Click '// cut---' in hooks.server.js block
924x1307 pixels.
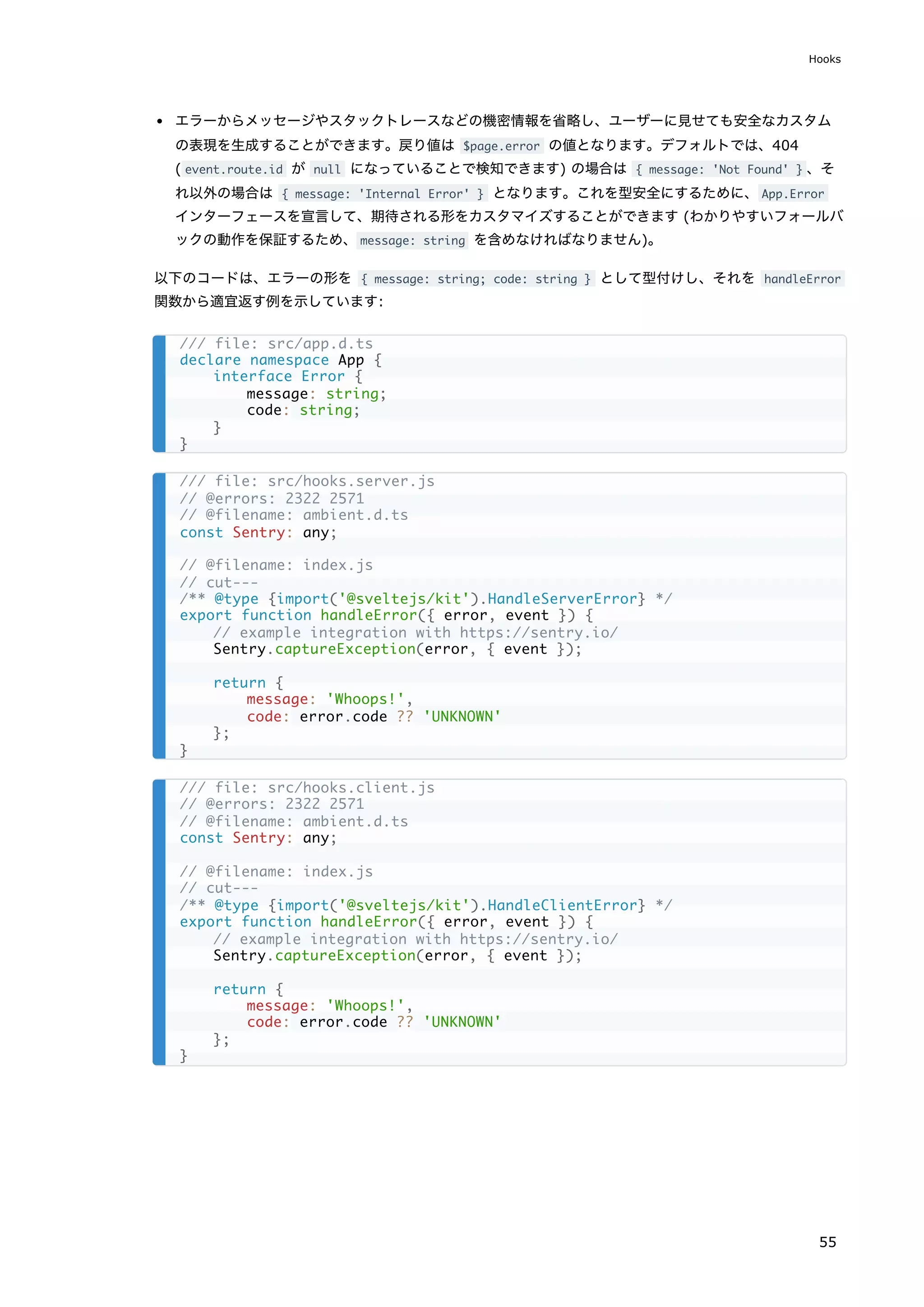coord(219,582)
